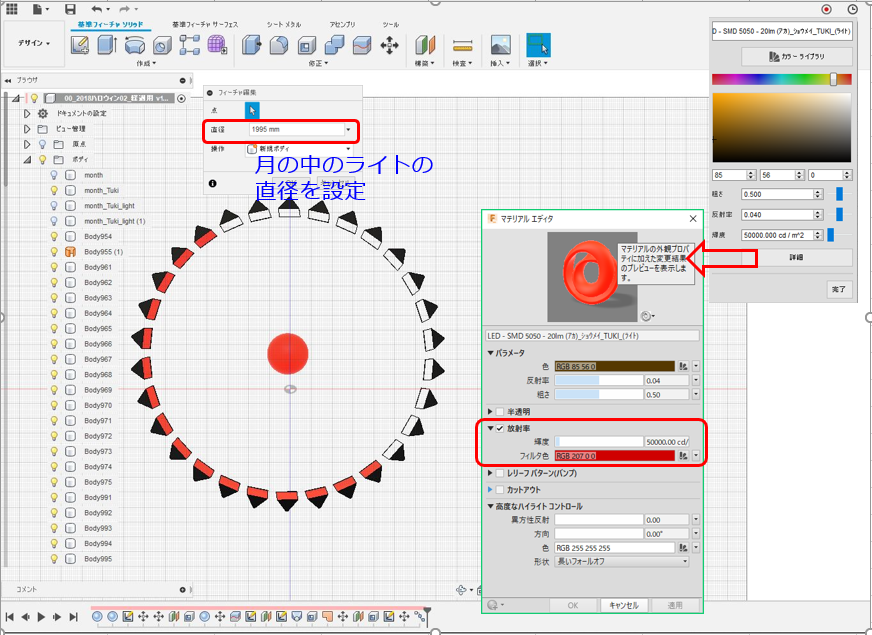Click the point selection cursor button
The width and height of the screenshot is (872, 635).
click(252, 110)
